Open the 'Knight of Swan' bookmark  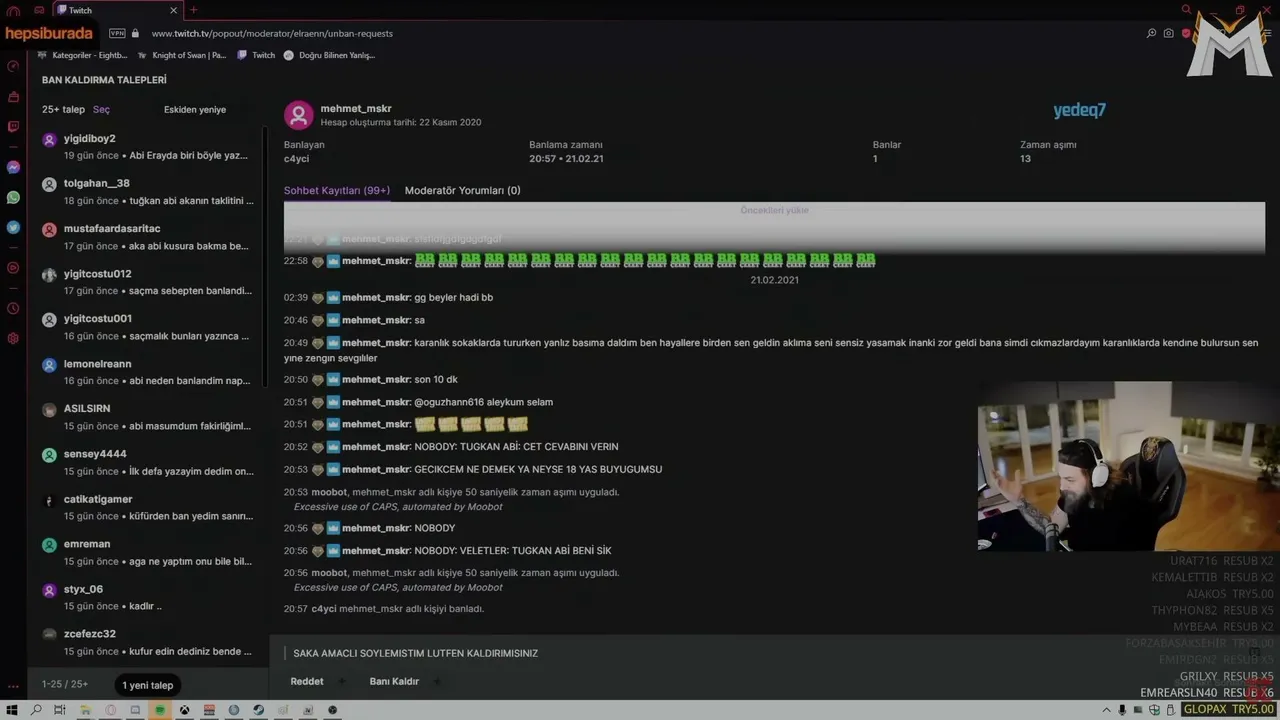(x=181, y=55)
